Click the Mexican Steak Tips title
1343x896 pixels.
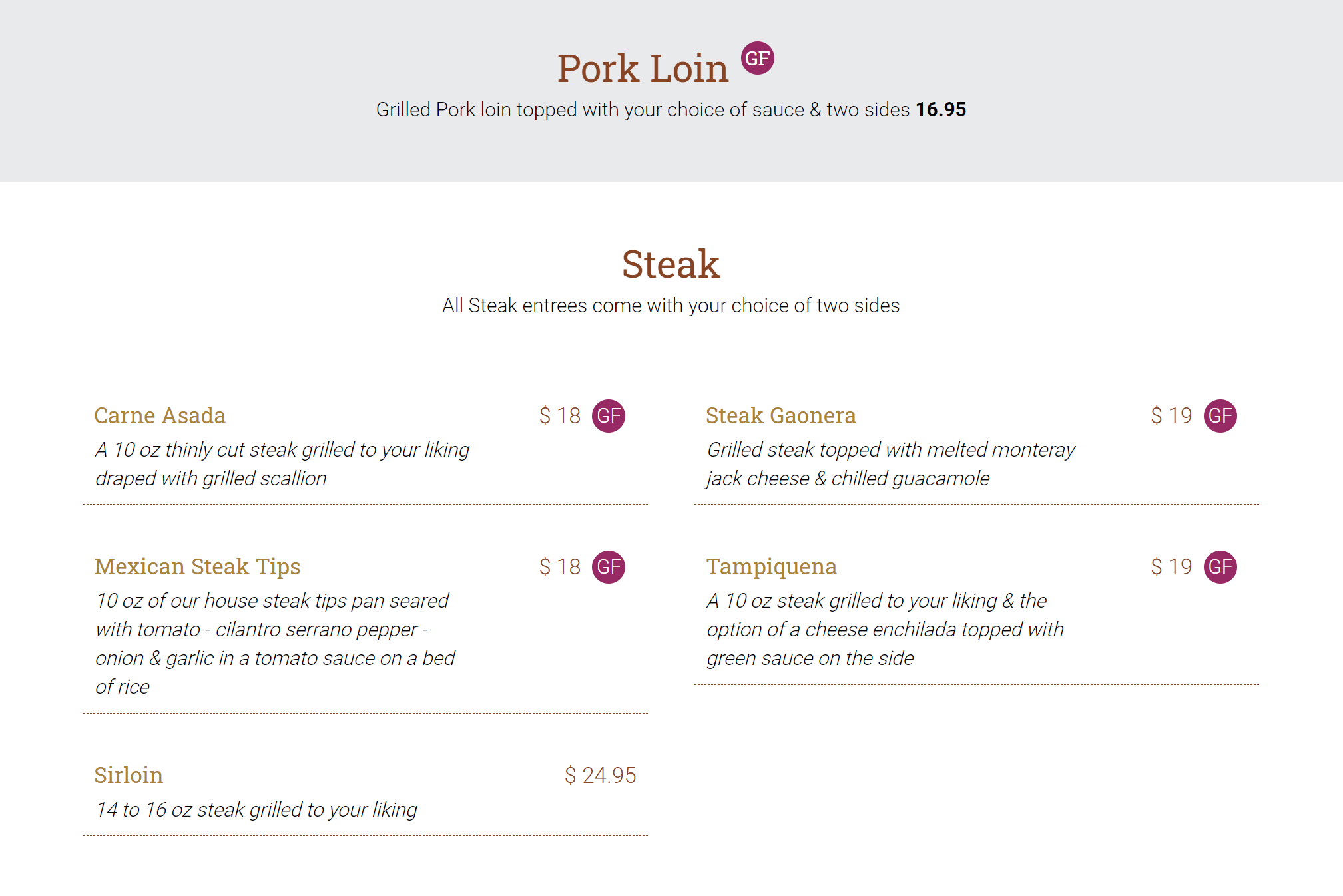[197, 567]
